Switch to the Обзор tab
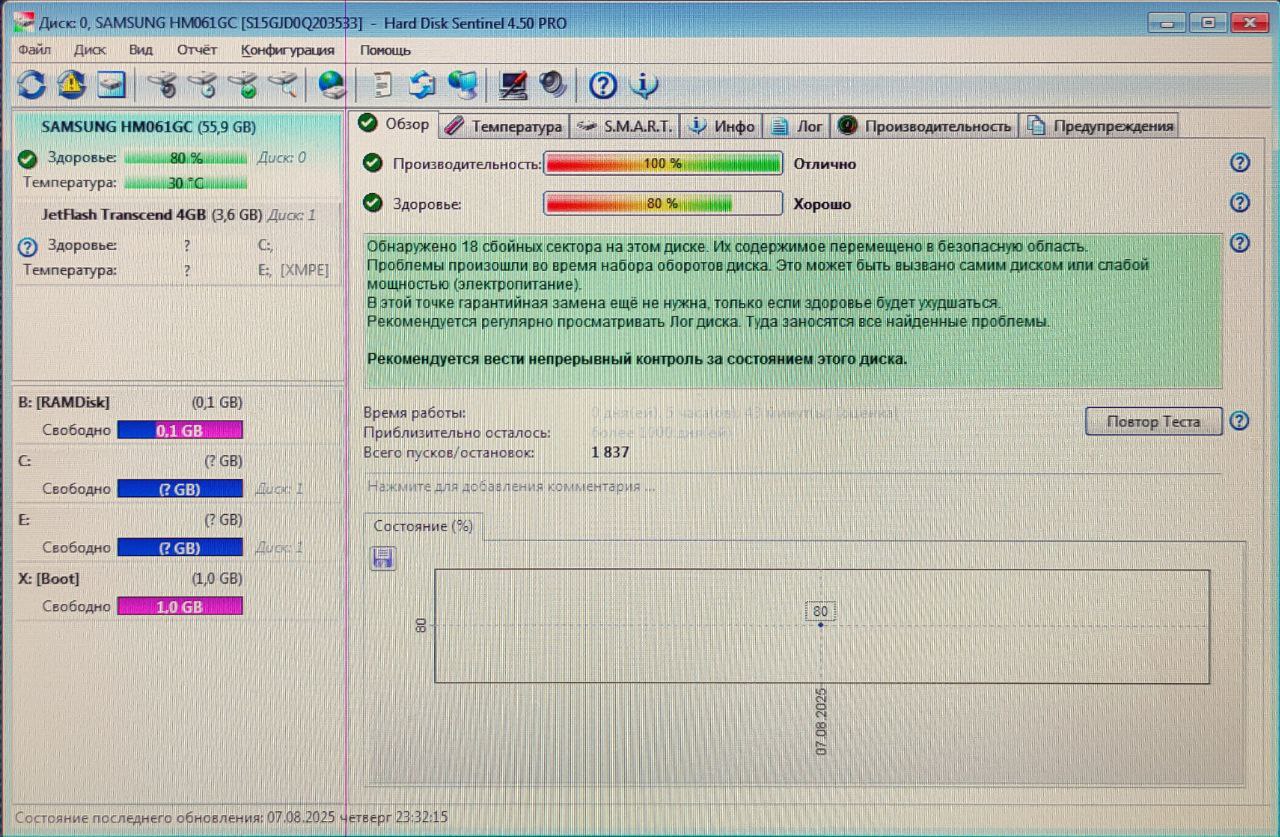The width and height of the screenshot is (1280, 837). tap(396, 124)
